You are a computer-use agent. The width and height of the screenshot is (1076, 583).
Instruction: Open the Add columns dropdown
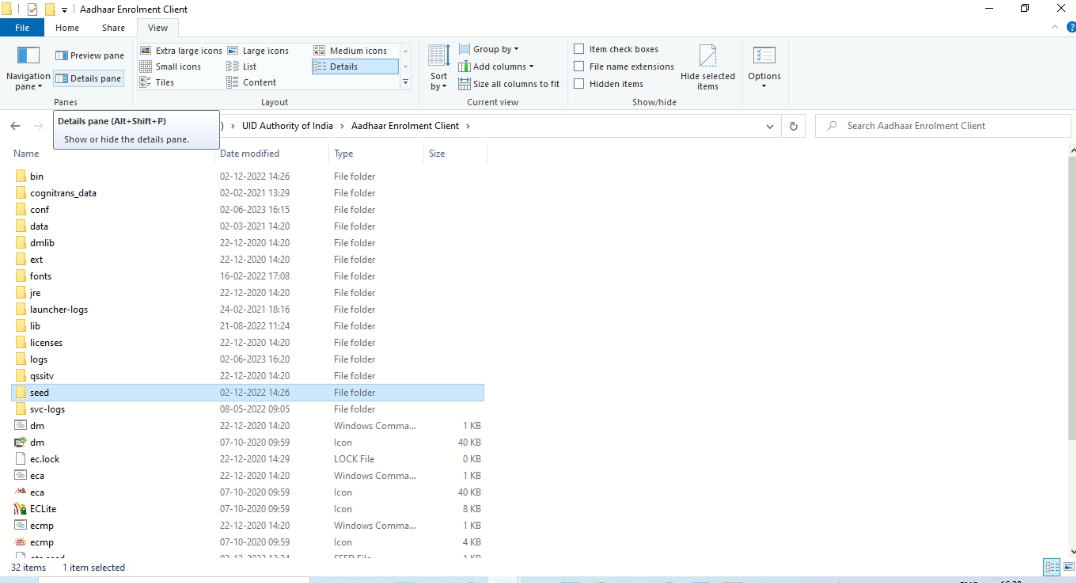(x=495, y=67)
